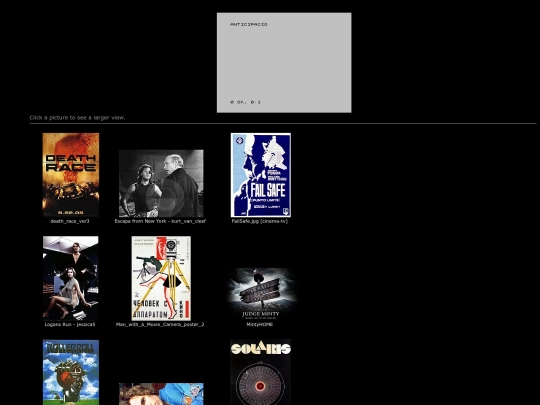Click the Man_with_a_Movie_Camera_poster_2 caption
The height and width of the screenshot is (405, 540).
(160, 324)
